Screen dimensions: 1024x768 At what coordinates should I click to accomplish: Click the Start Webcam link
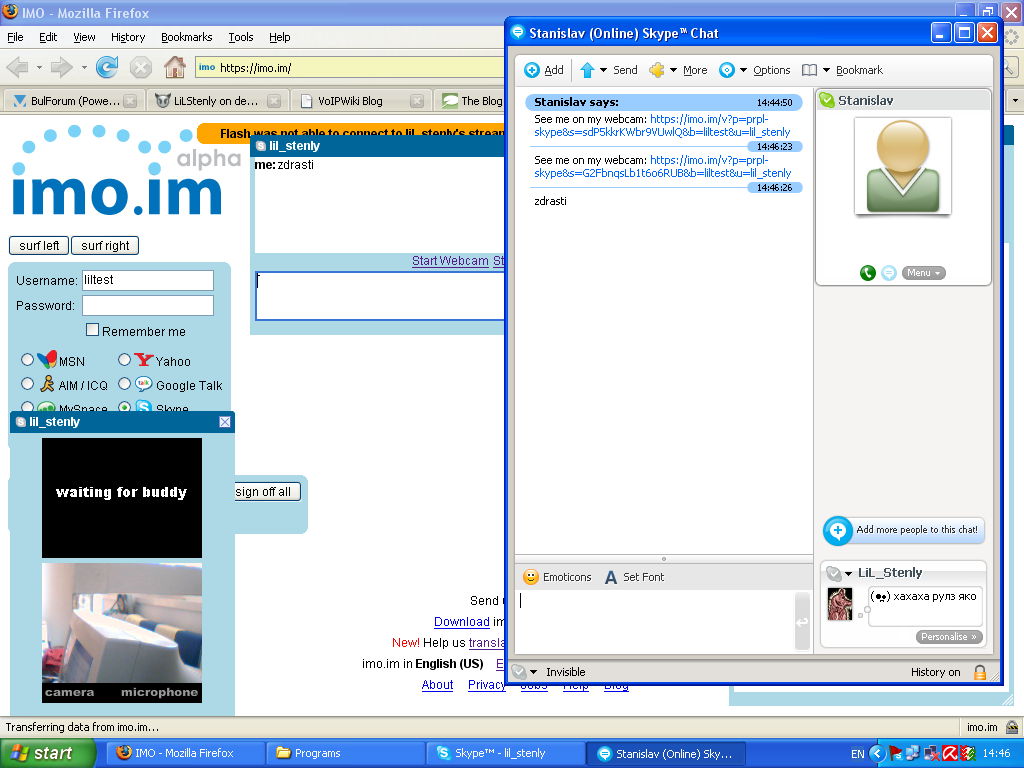[450, 261]
